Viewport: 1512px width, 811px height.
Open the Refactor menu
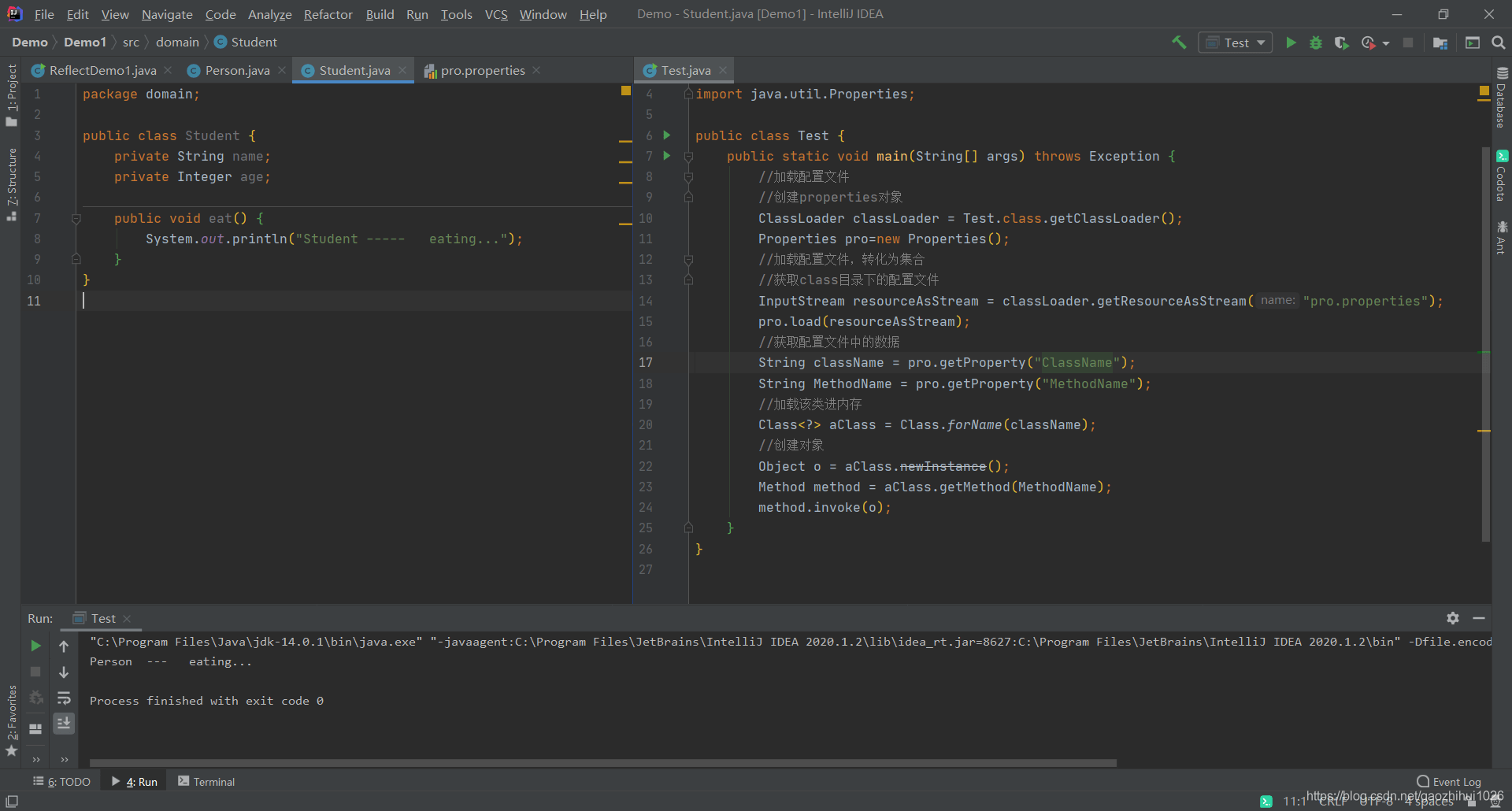[328, 14]
